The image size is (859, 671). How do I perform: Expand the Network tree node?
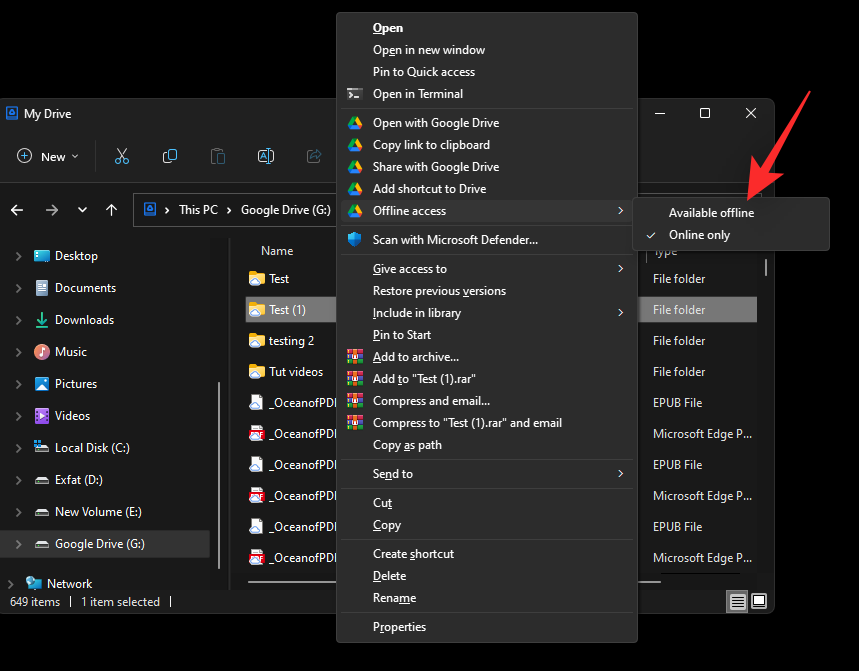(10, 583)
